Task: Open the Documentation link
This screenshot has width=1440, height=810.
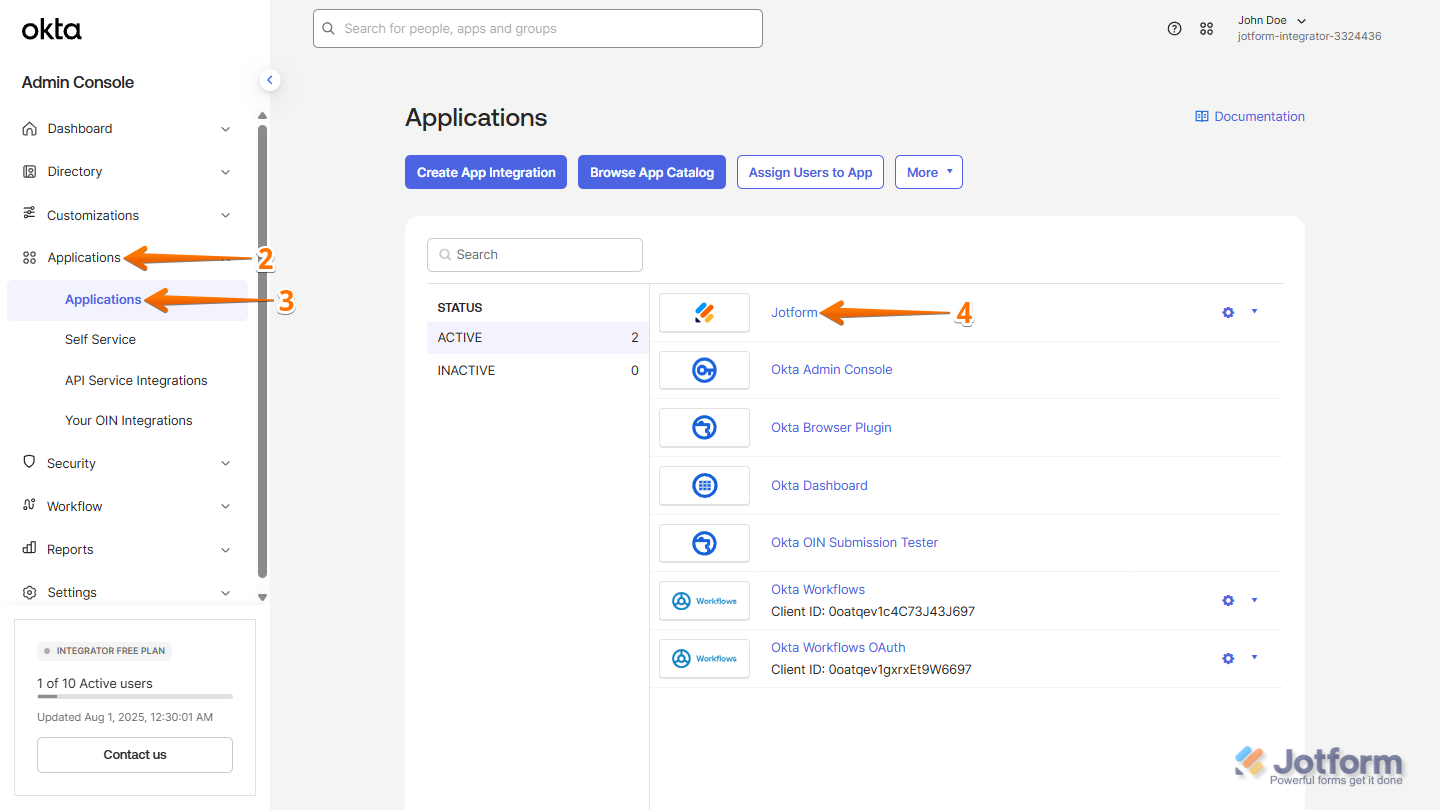Action: click(x=1259, y=117)
